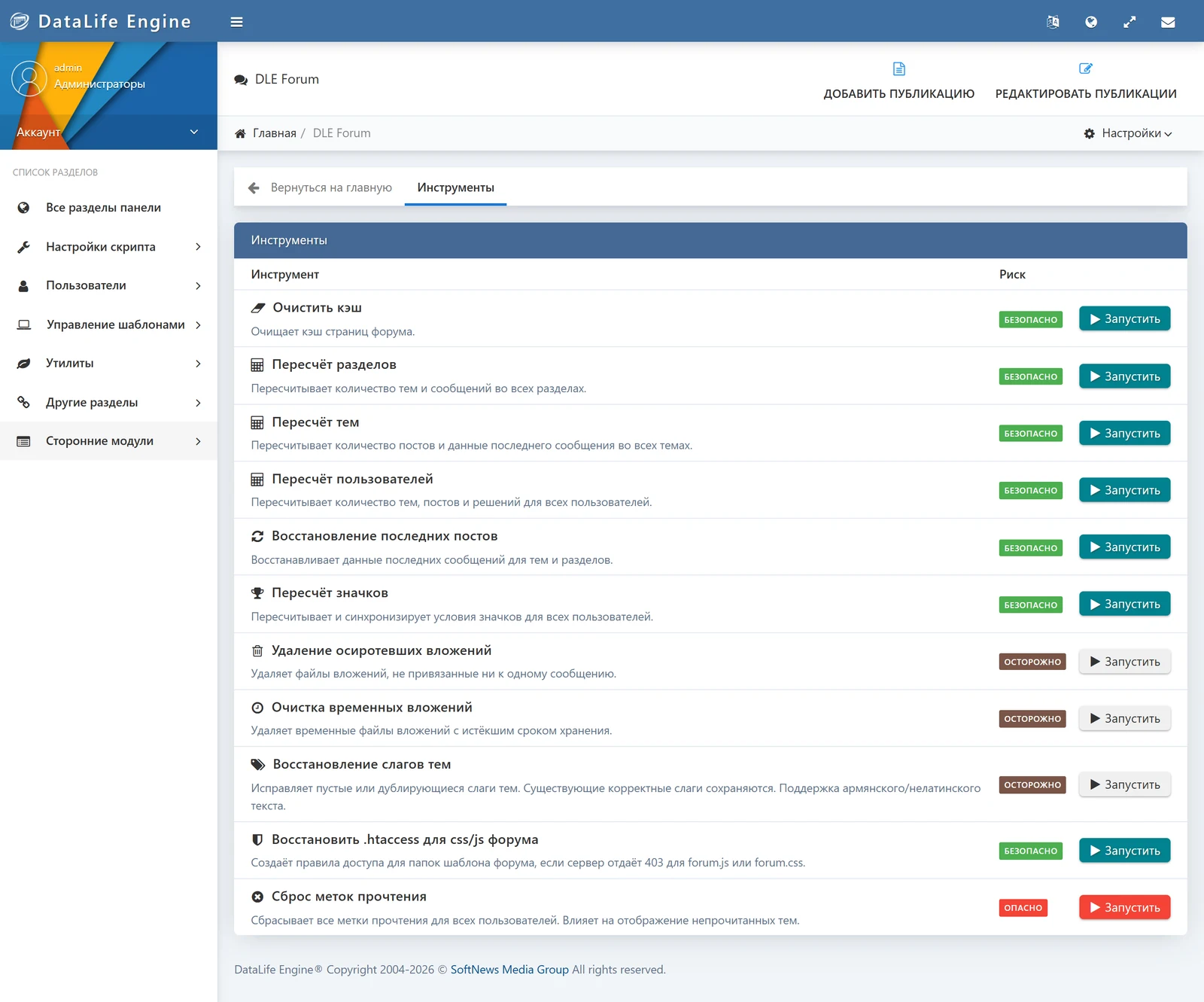Click the back arrow icon beside Вернуться на главную
The image size is (1204, 1002).
[x=254, y=187]
